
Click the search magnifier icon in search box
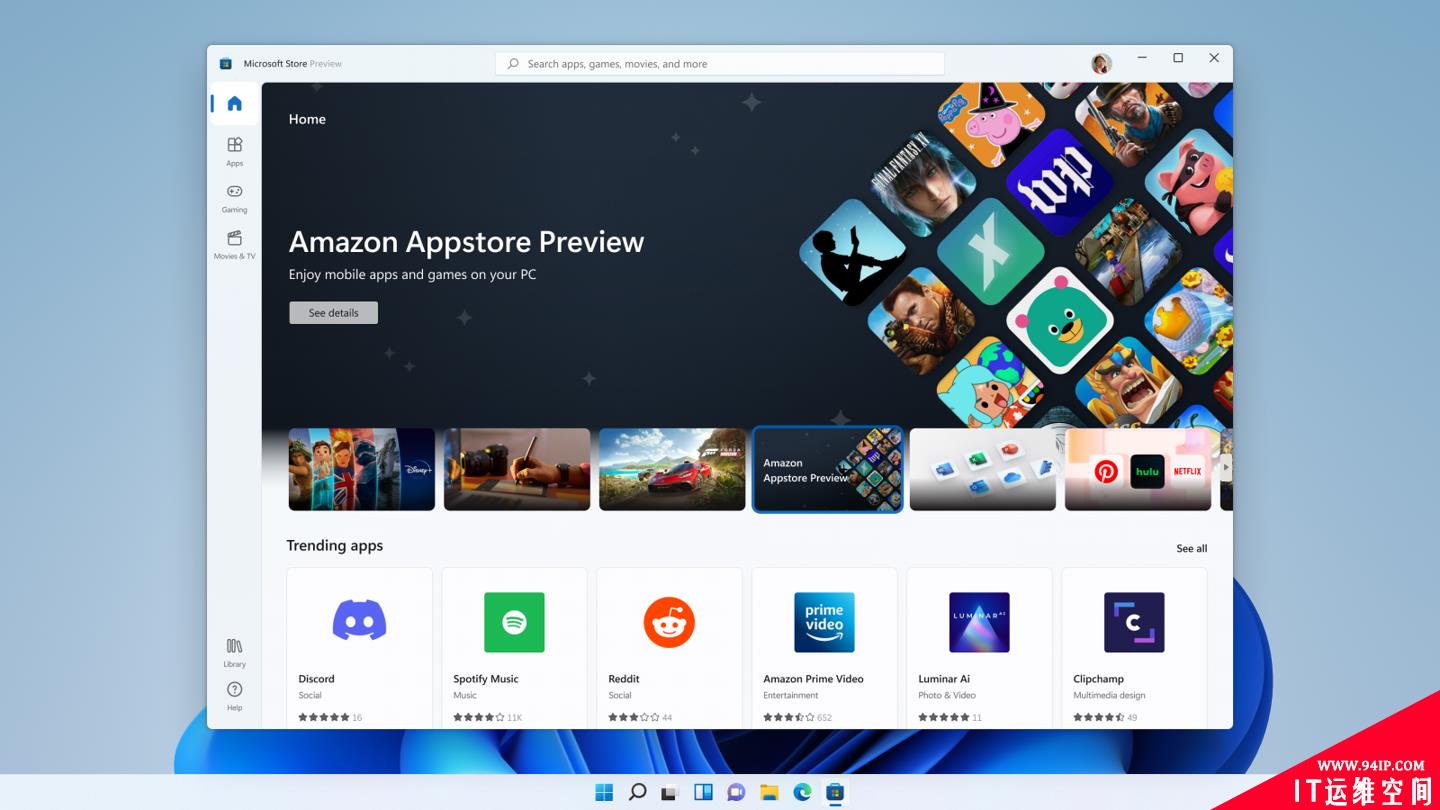pyautogui.click(x=513, y=64)
